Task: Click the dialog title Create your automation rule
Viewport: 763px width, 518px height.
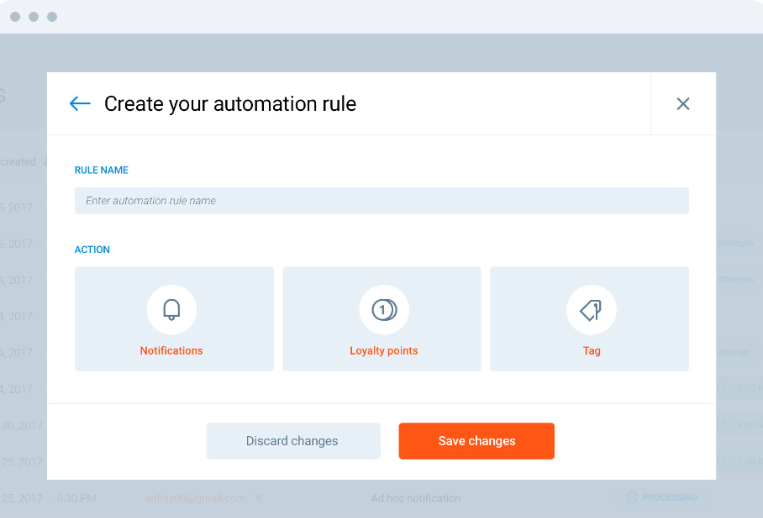Action: 230,104
